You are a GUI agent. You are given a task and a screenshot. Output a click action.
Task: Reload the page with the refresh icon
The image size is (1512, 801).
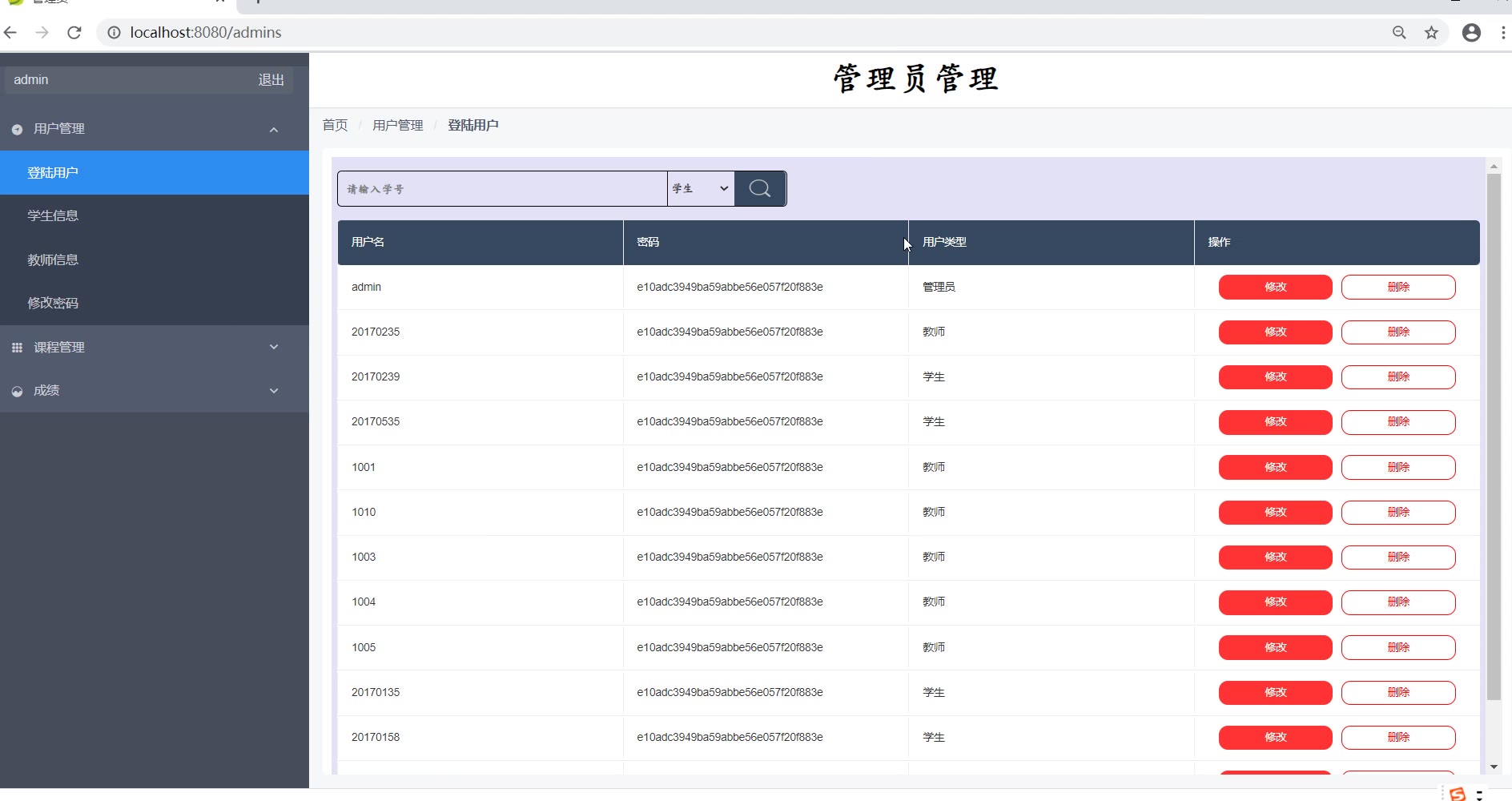pyautogui.click(x=74, y=33)
